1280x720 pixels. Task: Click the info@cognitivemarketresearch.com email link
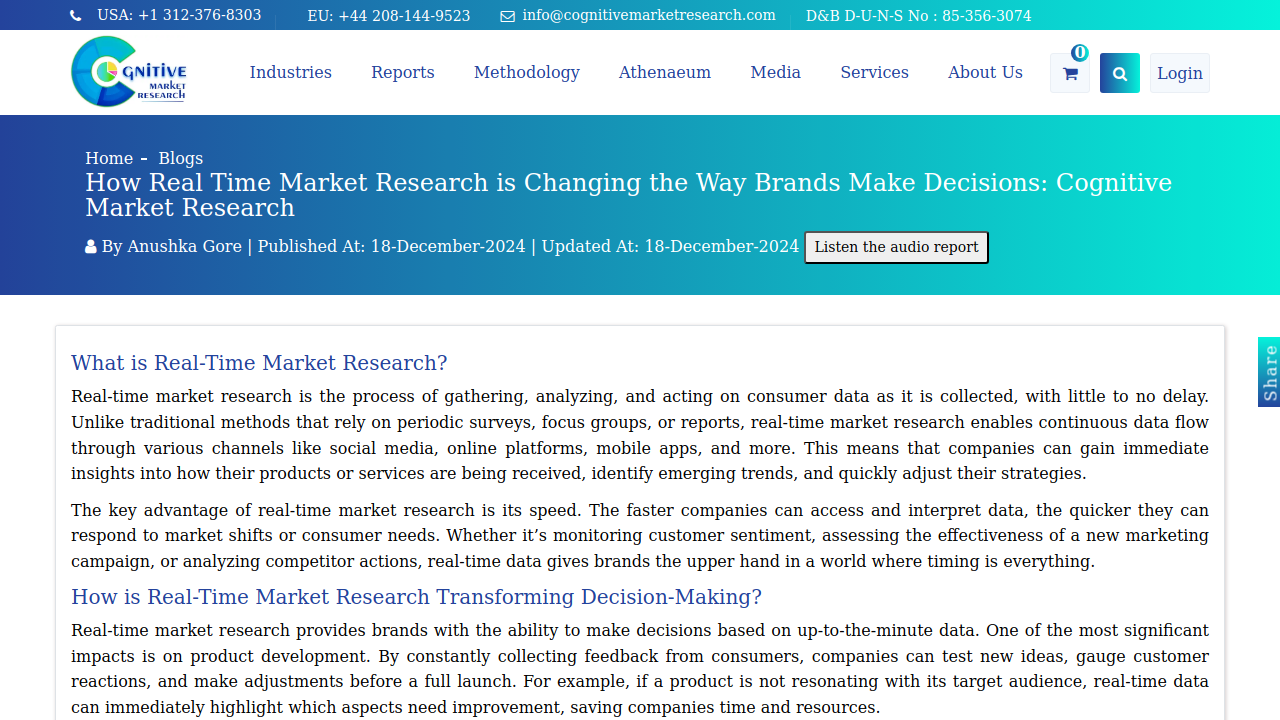point(649,15)
